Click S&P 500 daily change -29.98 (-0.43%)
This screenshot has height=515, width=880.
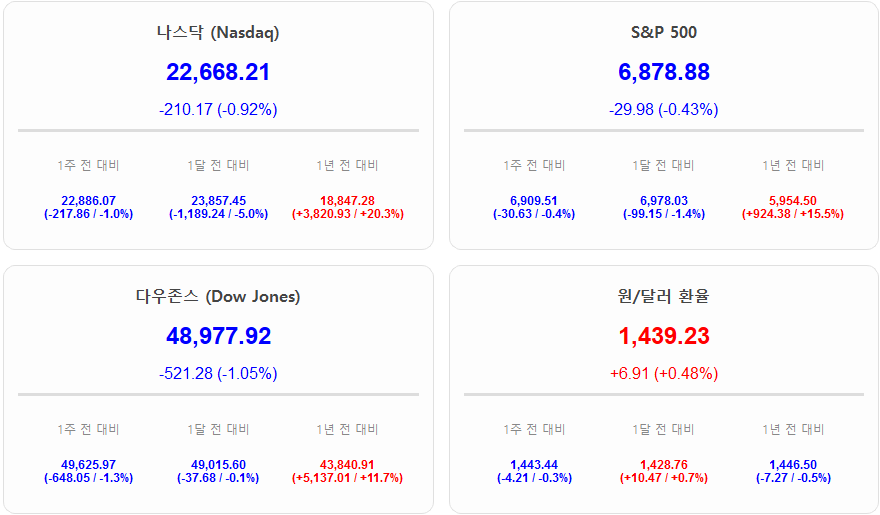[x=663, y=109]
